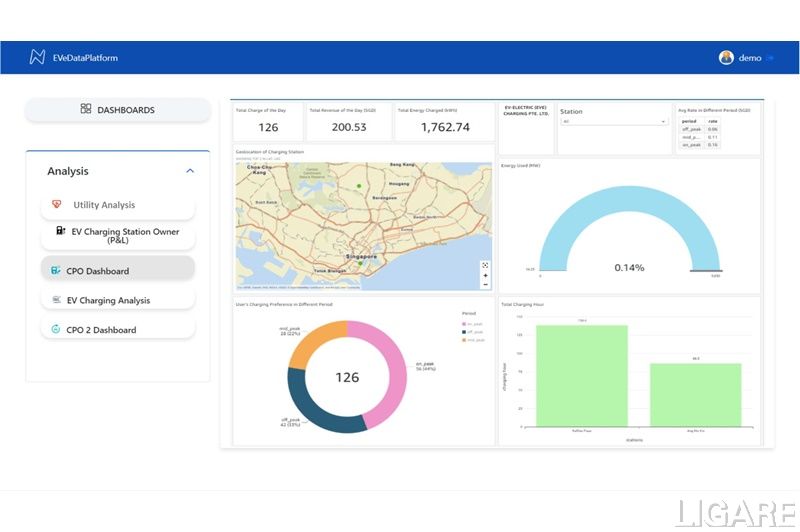Click the demo user avatar
Viewport: 800px width, 532px height.
pos(726,57)
